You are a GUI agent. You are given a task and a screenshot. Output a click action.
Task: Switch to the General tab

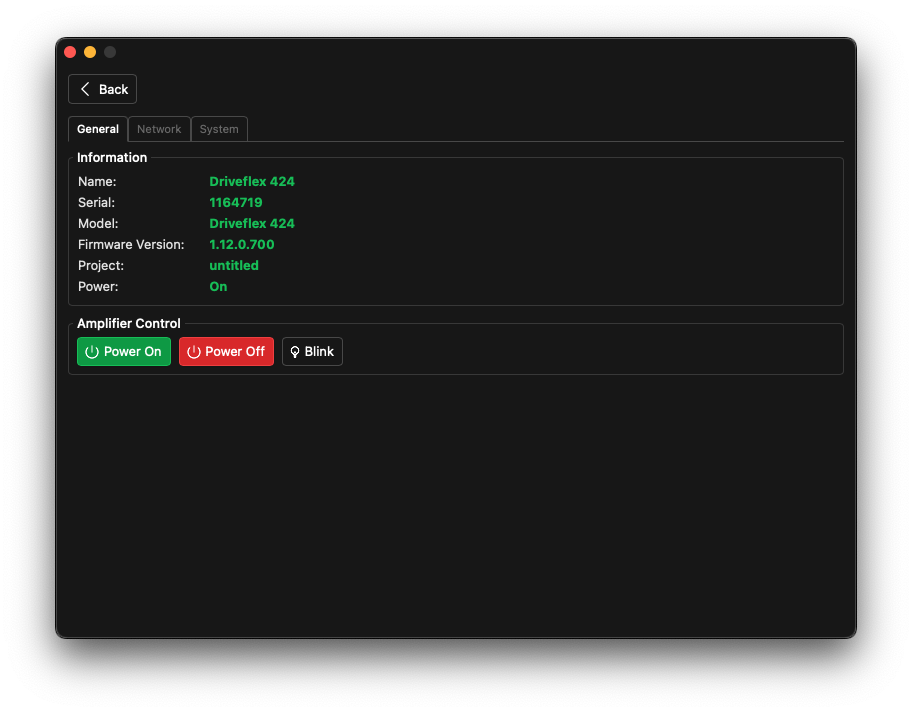pos(98,129)
